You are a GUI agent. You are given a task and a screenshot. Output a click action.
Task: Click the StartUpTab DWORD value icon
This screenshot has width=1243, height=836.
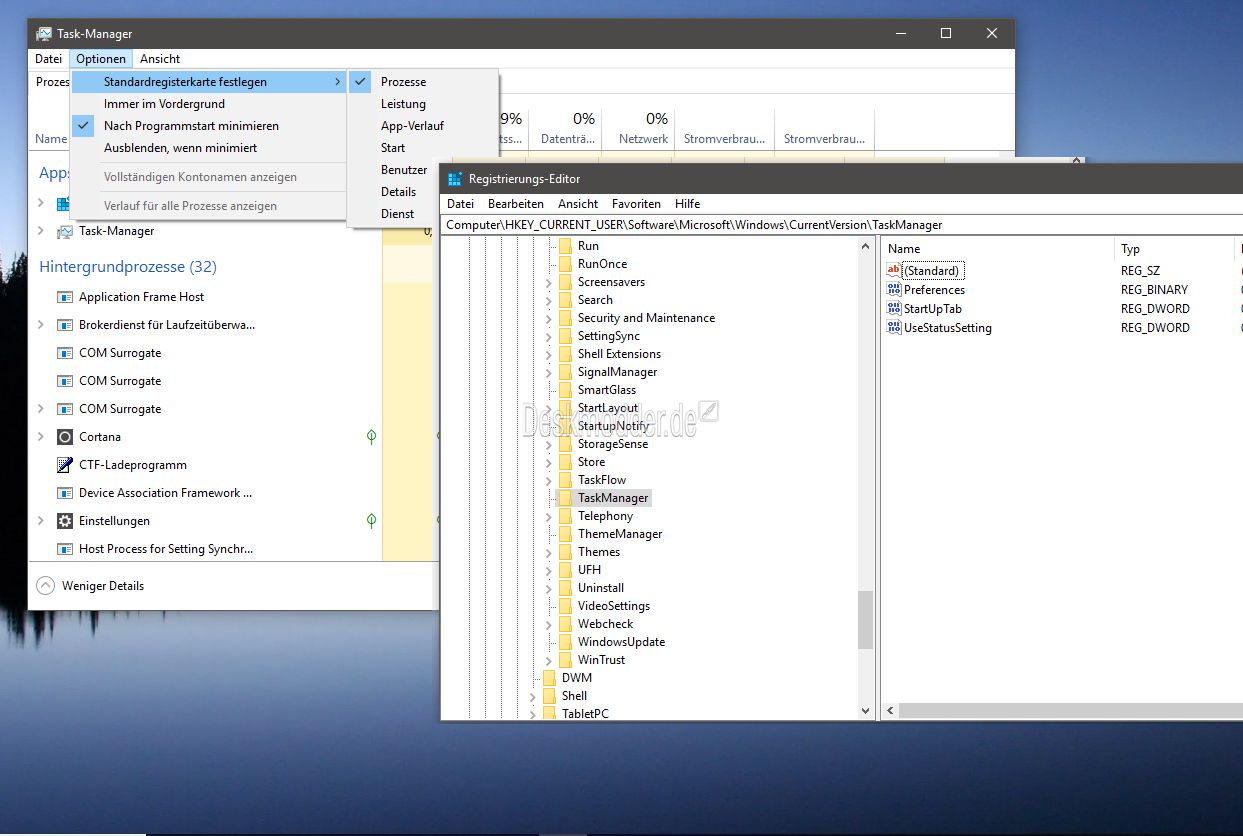pos(894,309)
